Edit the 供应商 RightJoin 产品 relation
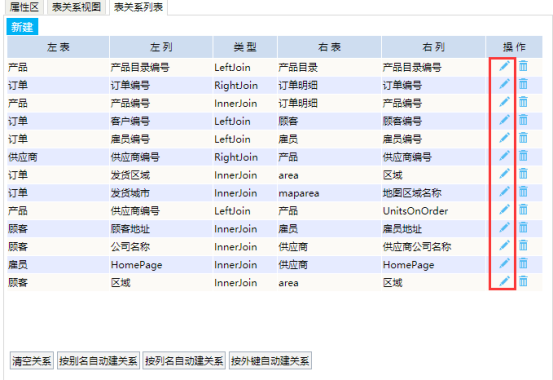 tap(504, 156)
